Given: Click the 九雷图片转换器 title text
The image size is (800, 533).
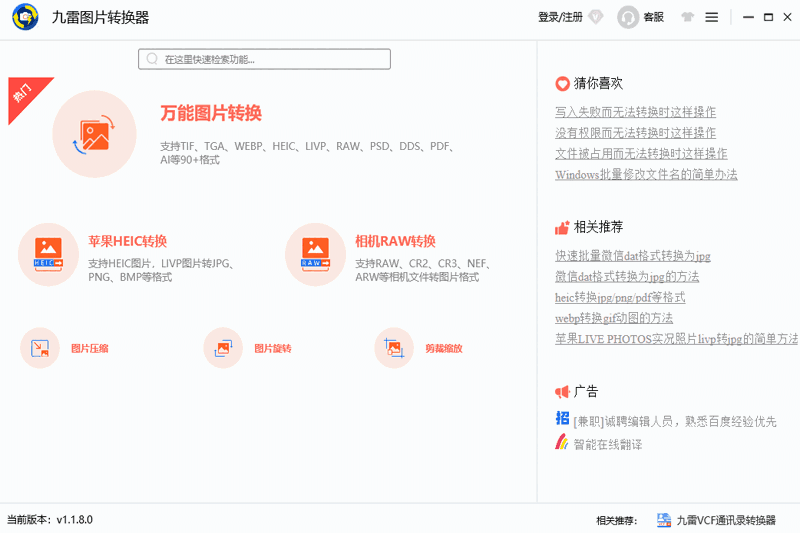Looking at the screenshot, I should tap(101, 18).
